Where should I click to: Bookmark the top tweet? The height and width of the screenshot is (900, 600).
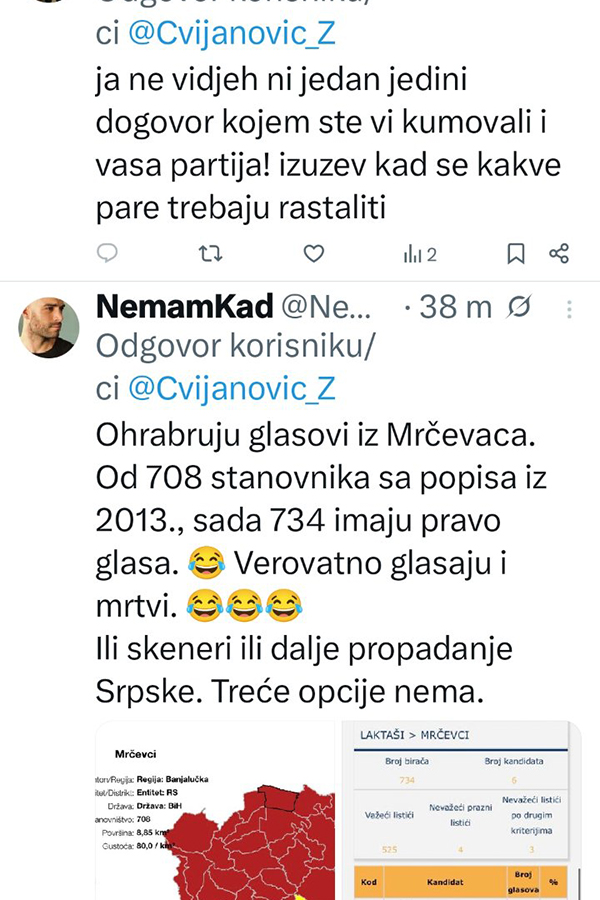515,254
